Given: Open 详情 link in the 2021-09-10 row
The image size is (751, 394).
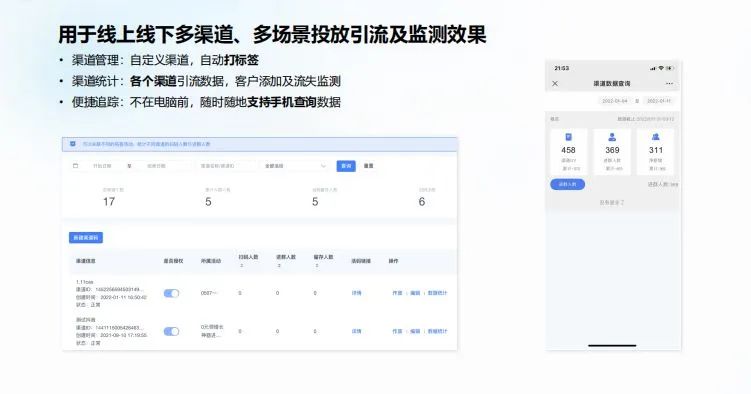Looking at the screenshot, I should click(356, 331).
